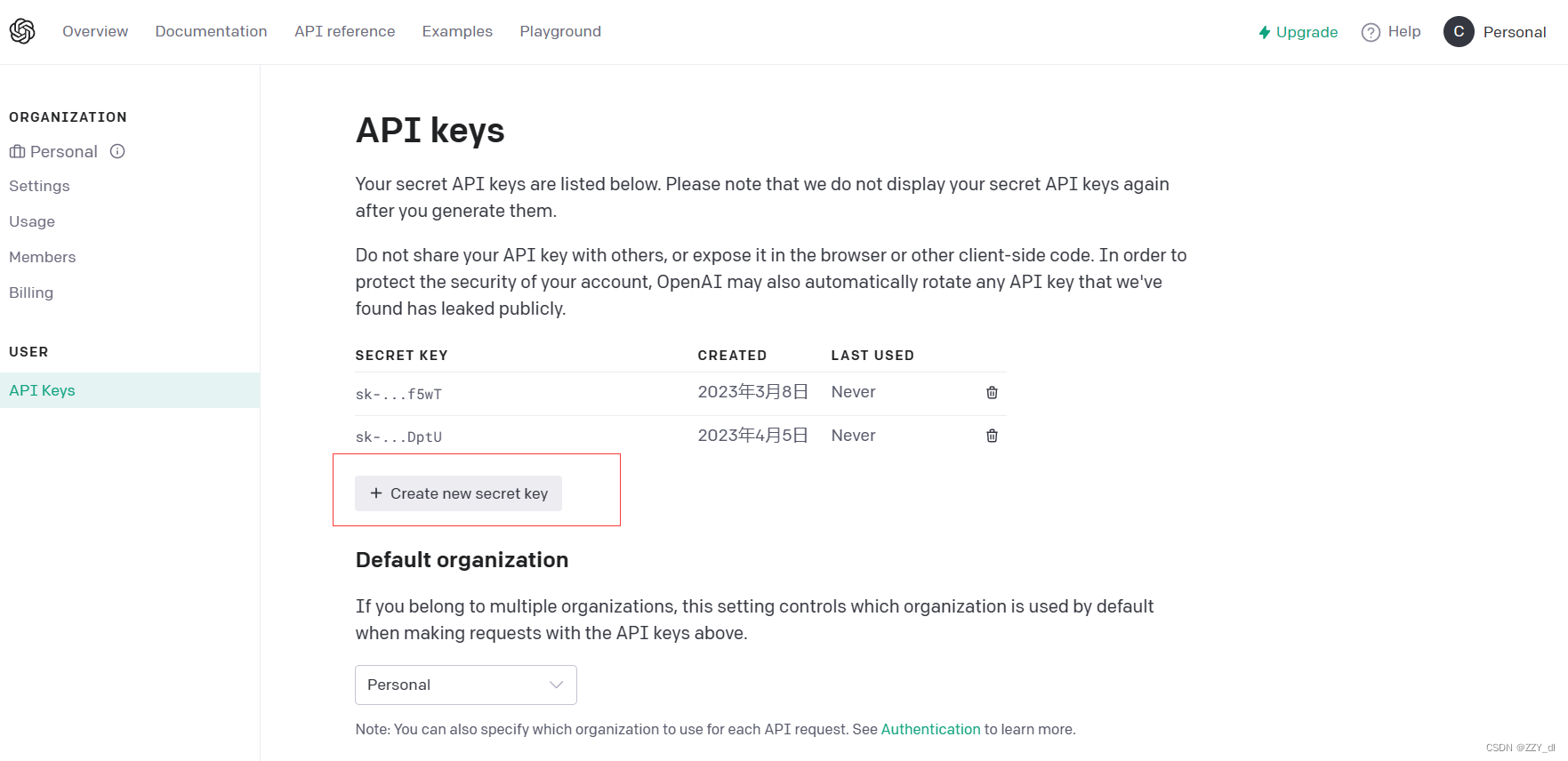Open Billing in the sidebar
Screen dimensions: 1568x761
click(x=31, y=292)
